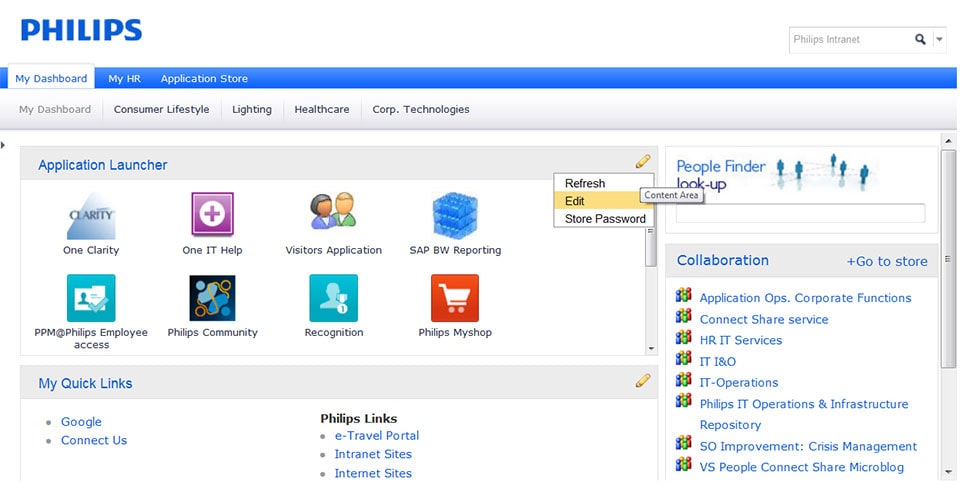This screenshot has width=960, height=493.
Task: Open the One Clarity application icon
Action: pos(91,215)
